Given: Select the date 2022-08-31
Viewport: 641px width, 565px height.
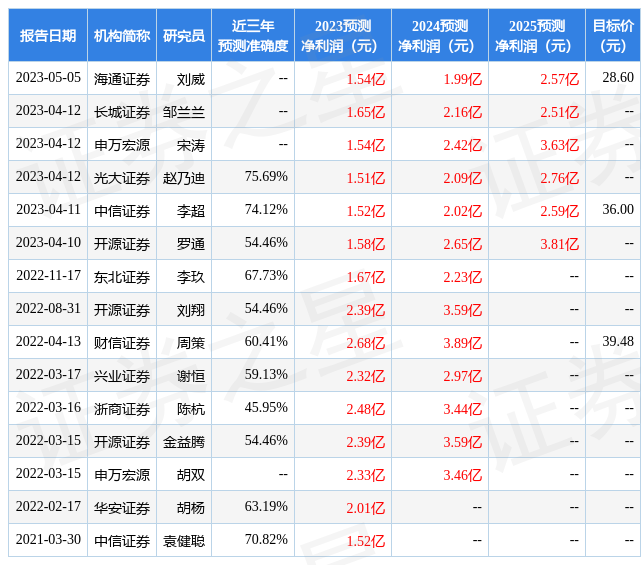Looking at the screenshot, I should (x=48, y=309).
